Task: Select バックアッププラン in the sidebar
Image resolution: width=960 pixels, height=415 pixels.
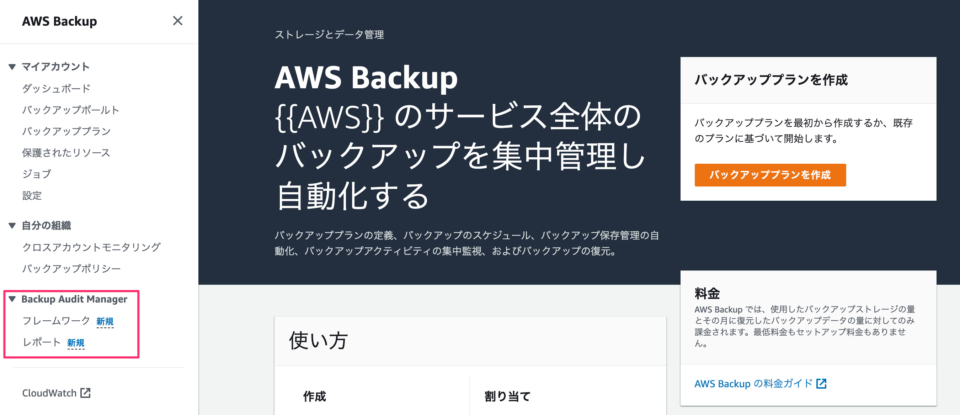Action: [x=66, y=131]
